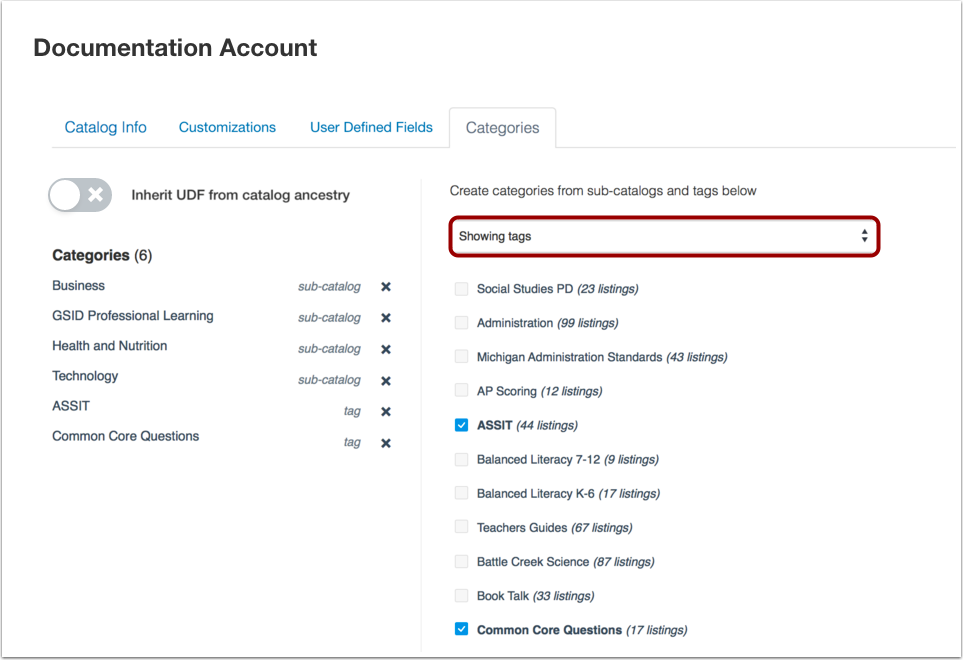Delete GSID Professional Learning category via X
This screenshot has height=660, width=963.
tap(385, 318)
